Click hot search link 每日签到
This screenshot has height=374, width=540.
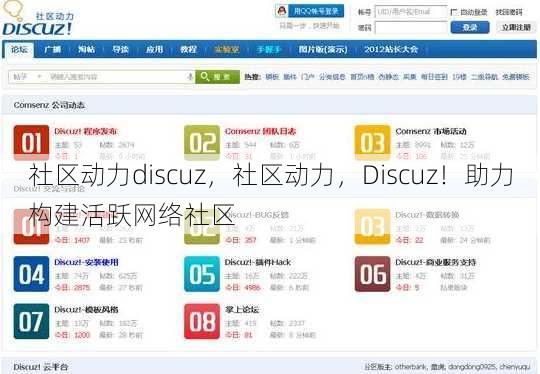point(434,77)
